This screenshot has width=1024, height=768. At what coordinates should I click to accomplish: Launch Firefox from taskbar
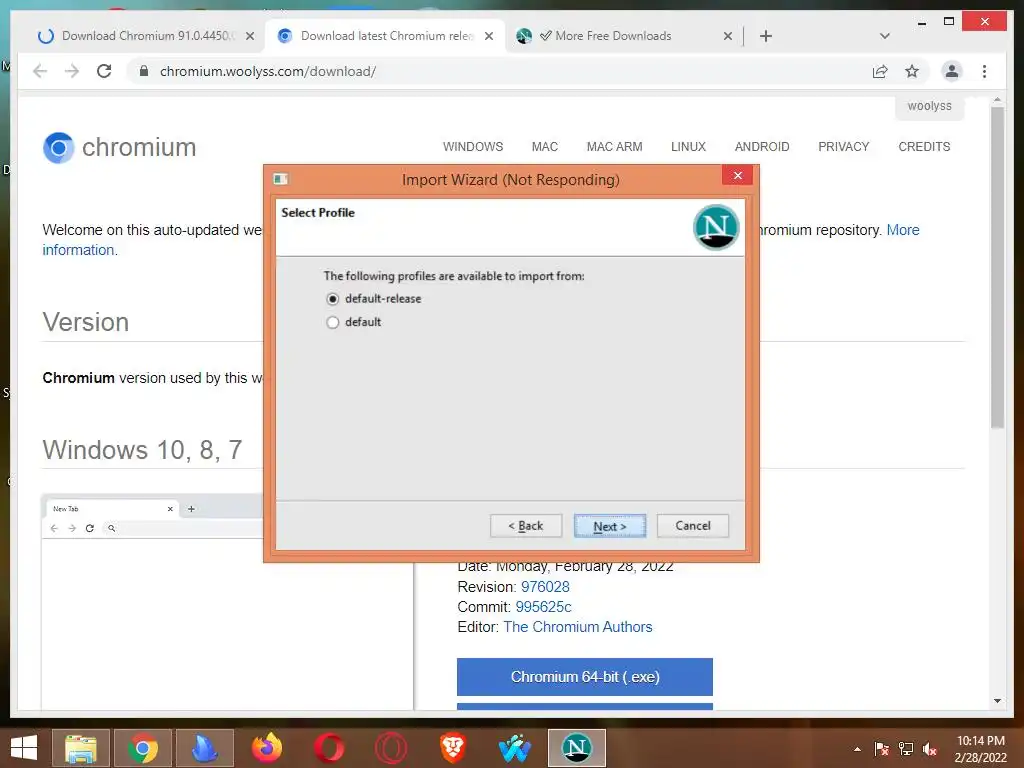[x=266, y=748]
